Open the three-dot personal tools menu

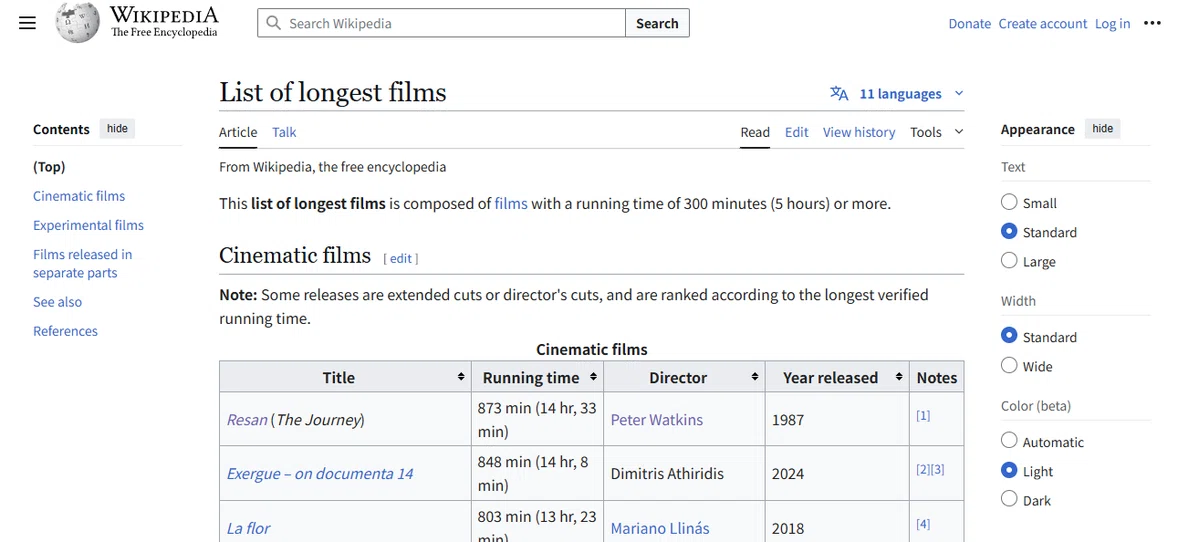(x=1152, y=23)
